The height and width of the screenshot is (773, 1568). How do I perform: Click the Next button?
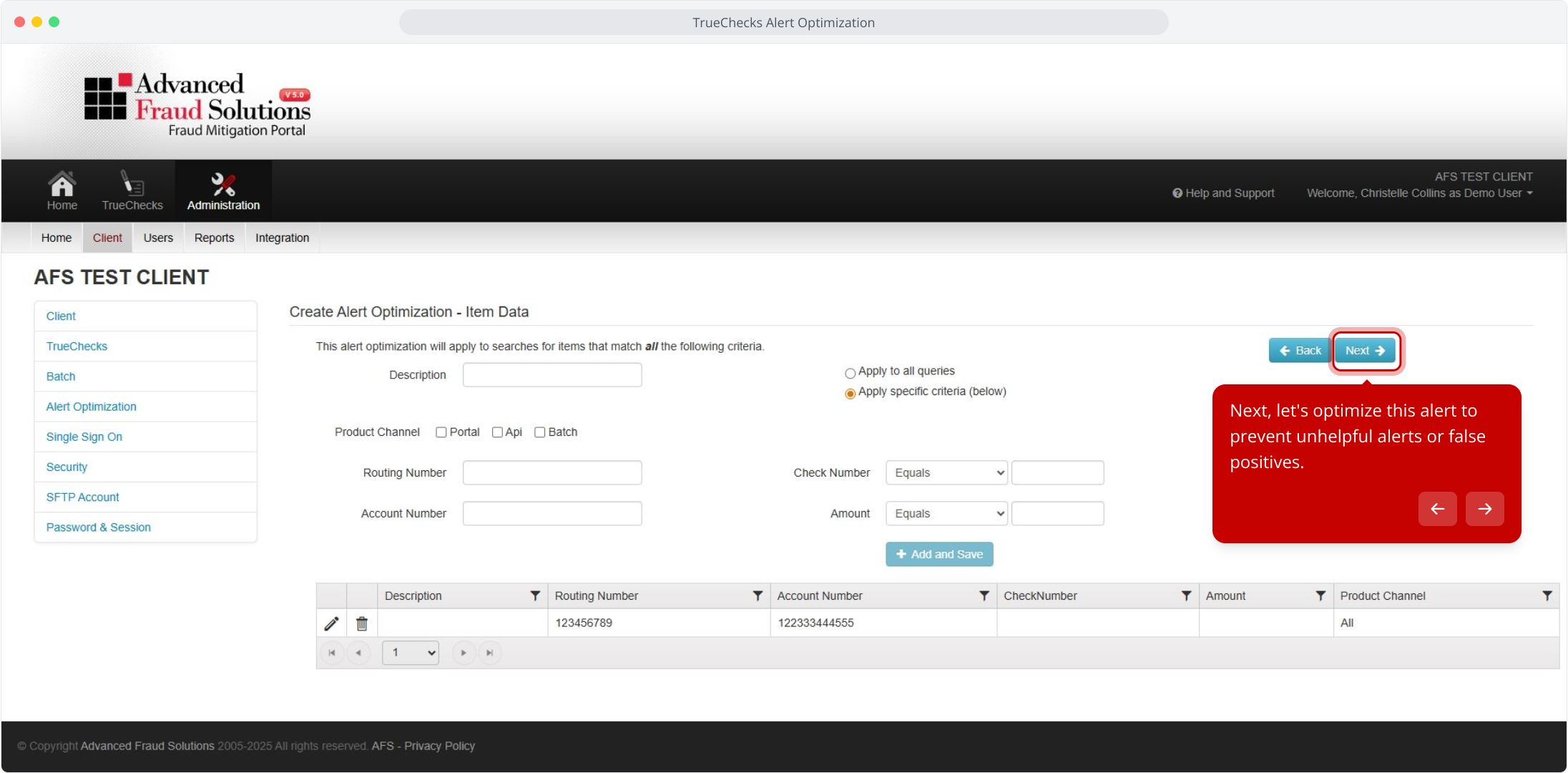[x=1366, y=351]
